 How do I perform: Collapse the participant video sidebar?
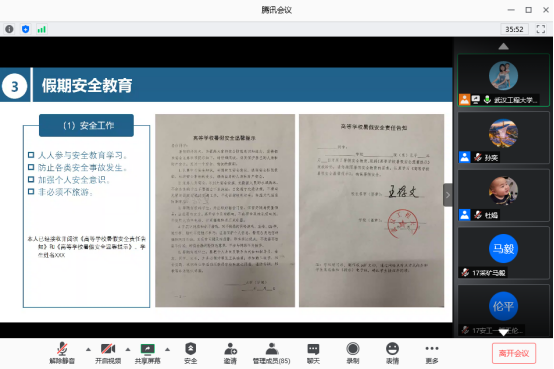(448, 195)
